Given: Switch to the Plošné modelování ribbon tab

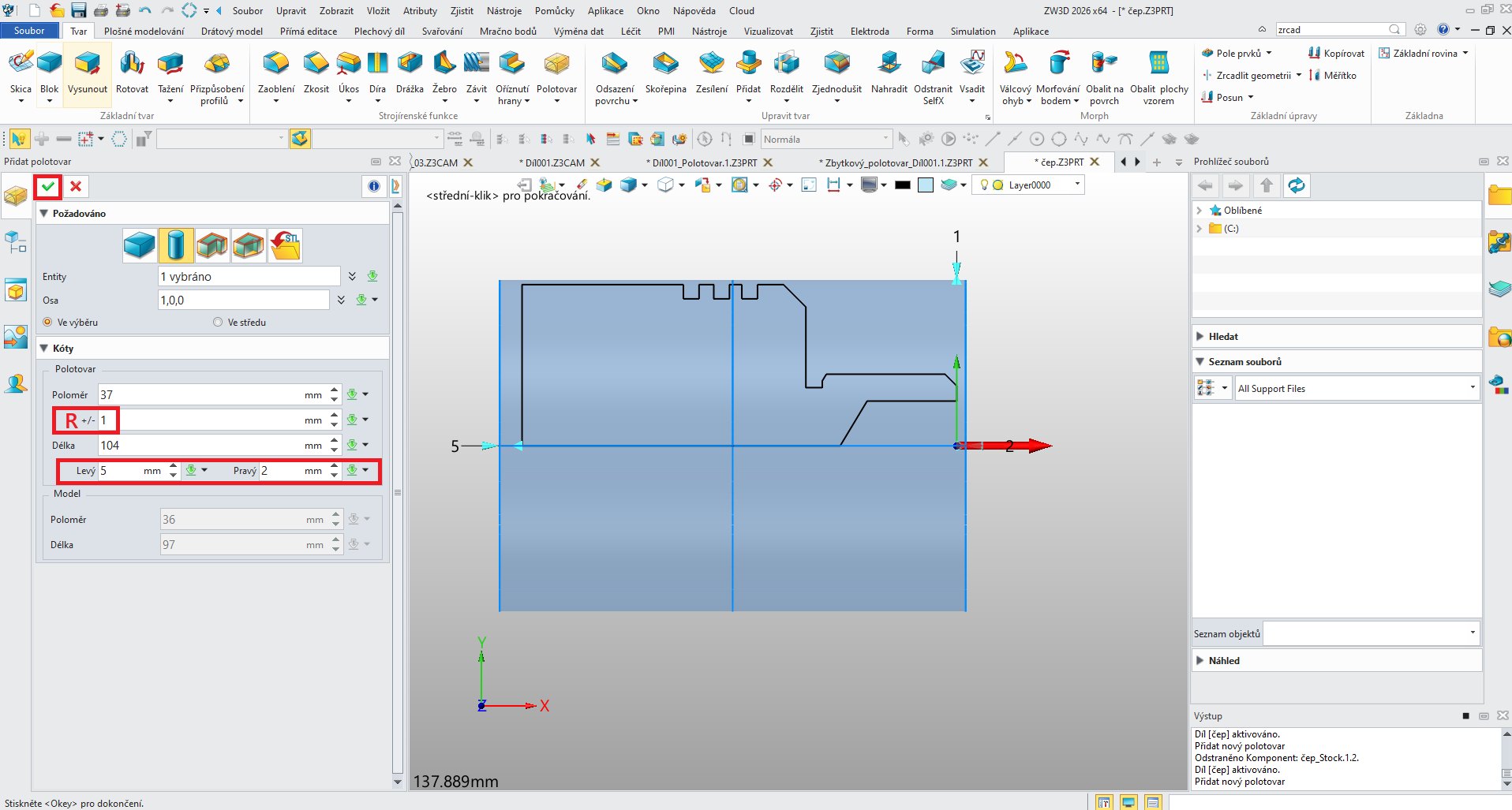Looking at the screenshot, I should 144,32.
